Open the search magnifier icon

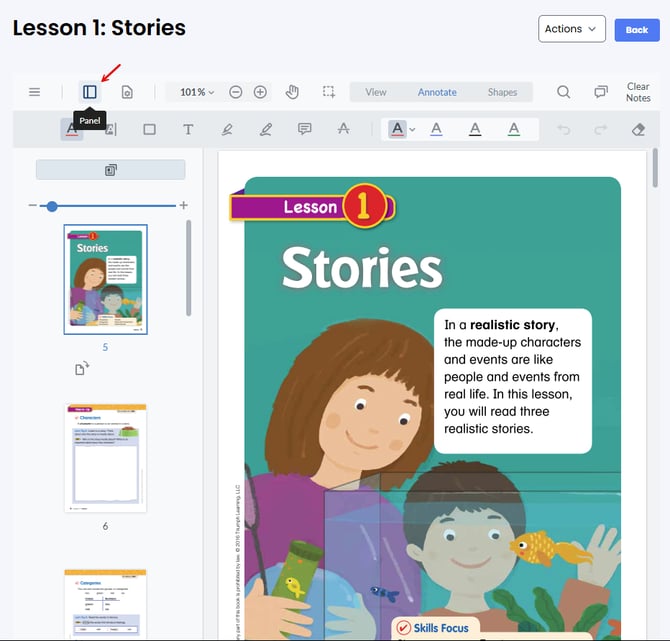[564, 92]
